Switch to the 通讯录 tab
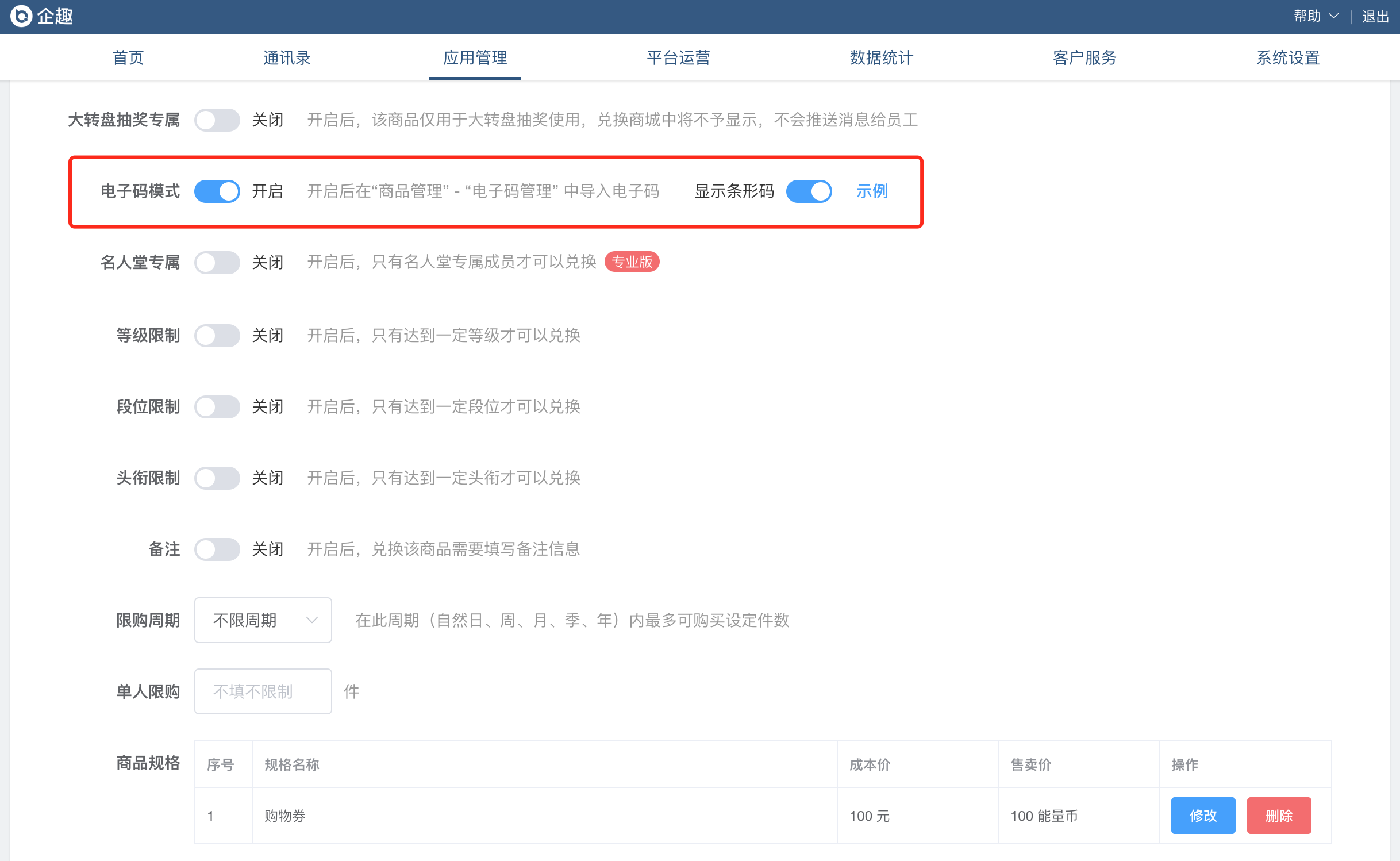This screenshot has height=861, width=1400. (287, 57)
